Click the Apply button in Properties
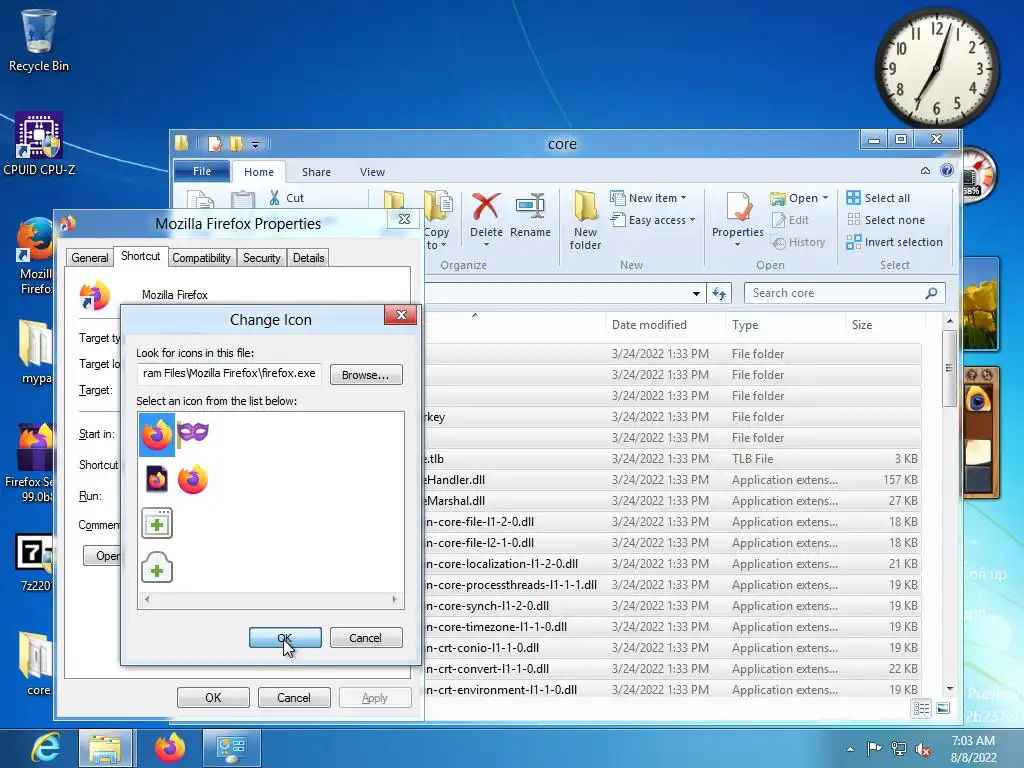 [x=375, y=697]
